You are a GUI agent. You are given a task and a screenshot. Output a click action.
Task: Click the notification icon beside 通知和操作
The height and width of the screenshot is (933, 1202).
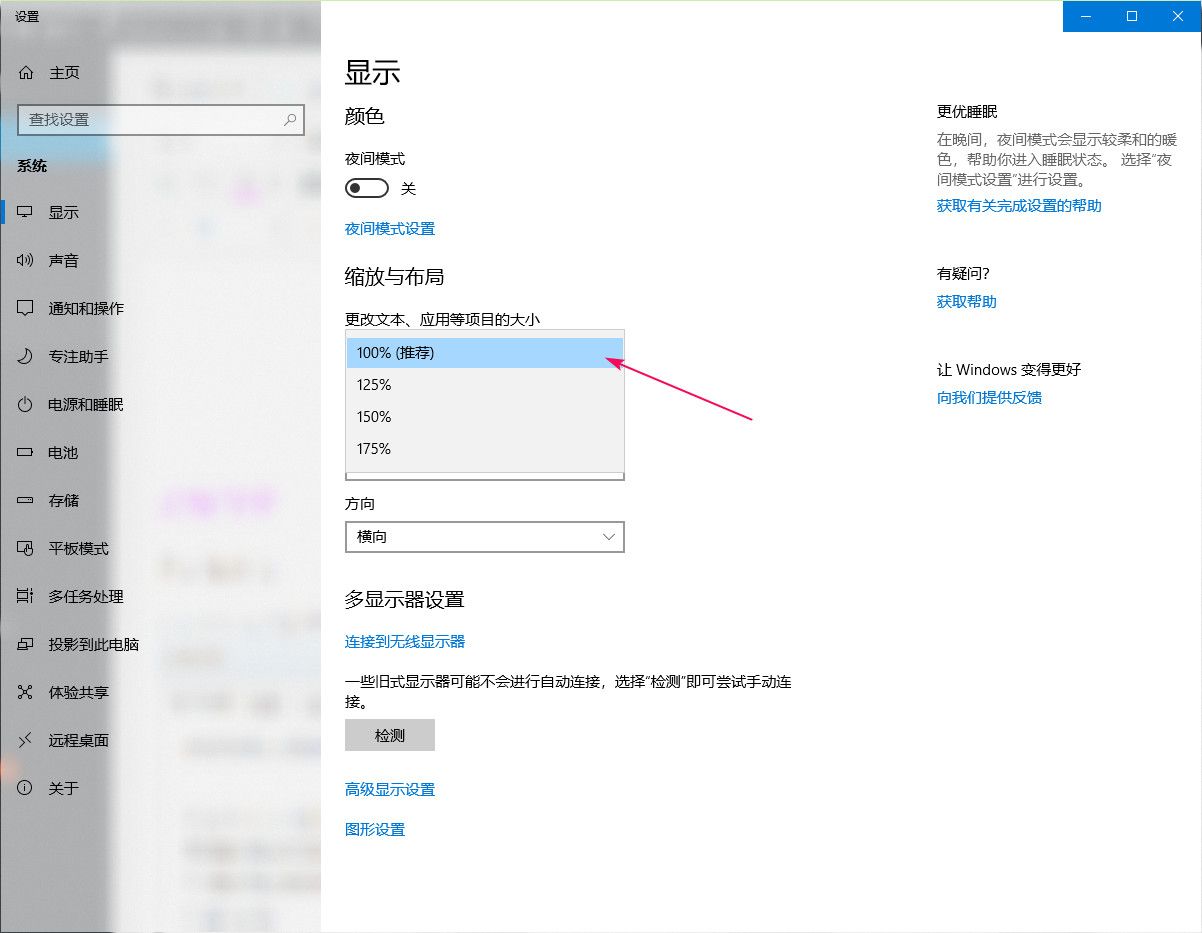click(x=25, y=309)
